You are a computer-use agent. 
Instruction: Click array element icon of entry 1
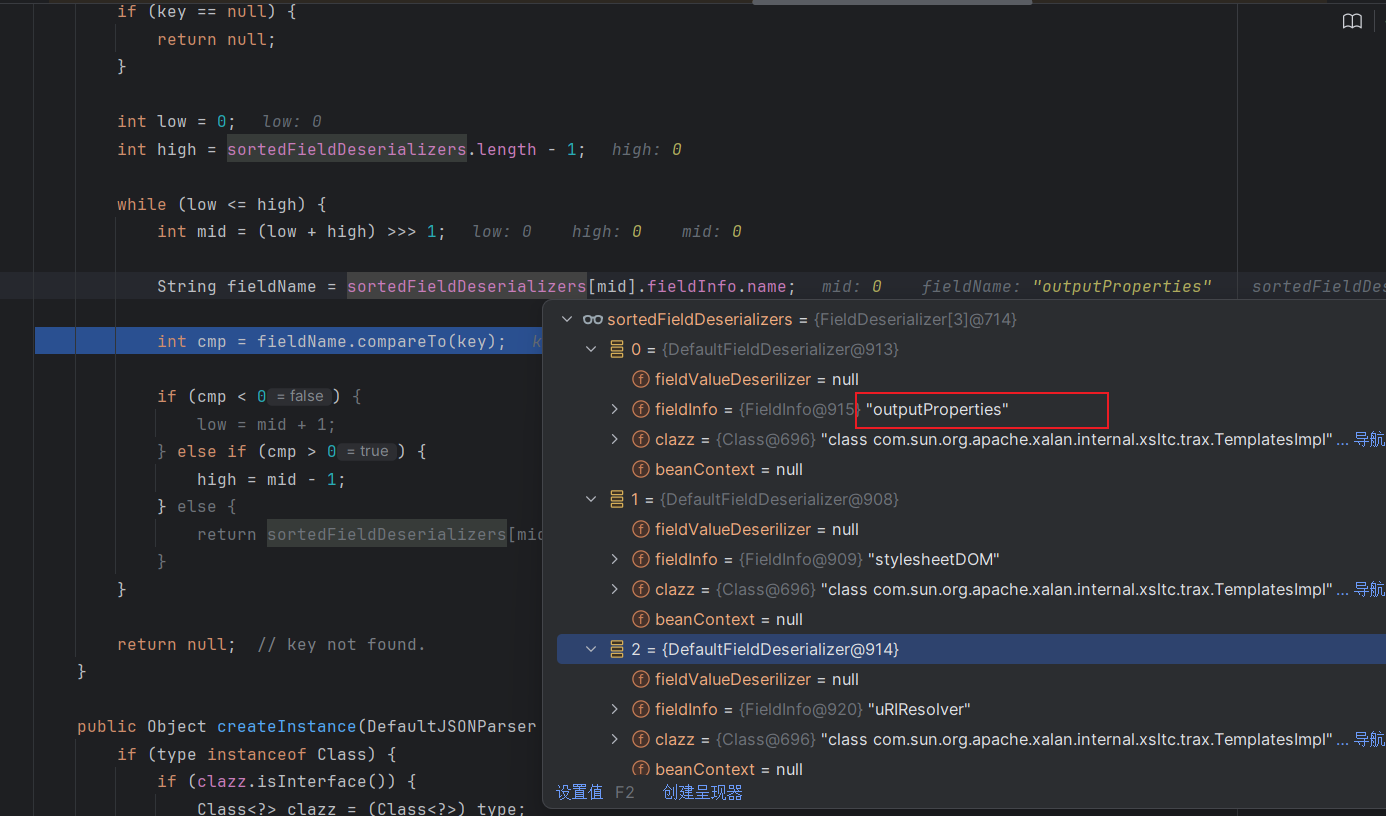pos(617,499)
